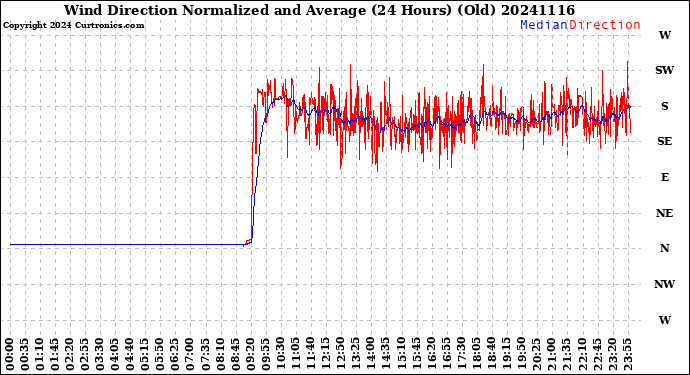The image size is (690, 375).
Task: Click the 12:50 time axis label
Action: (x=341, y=354)
